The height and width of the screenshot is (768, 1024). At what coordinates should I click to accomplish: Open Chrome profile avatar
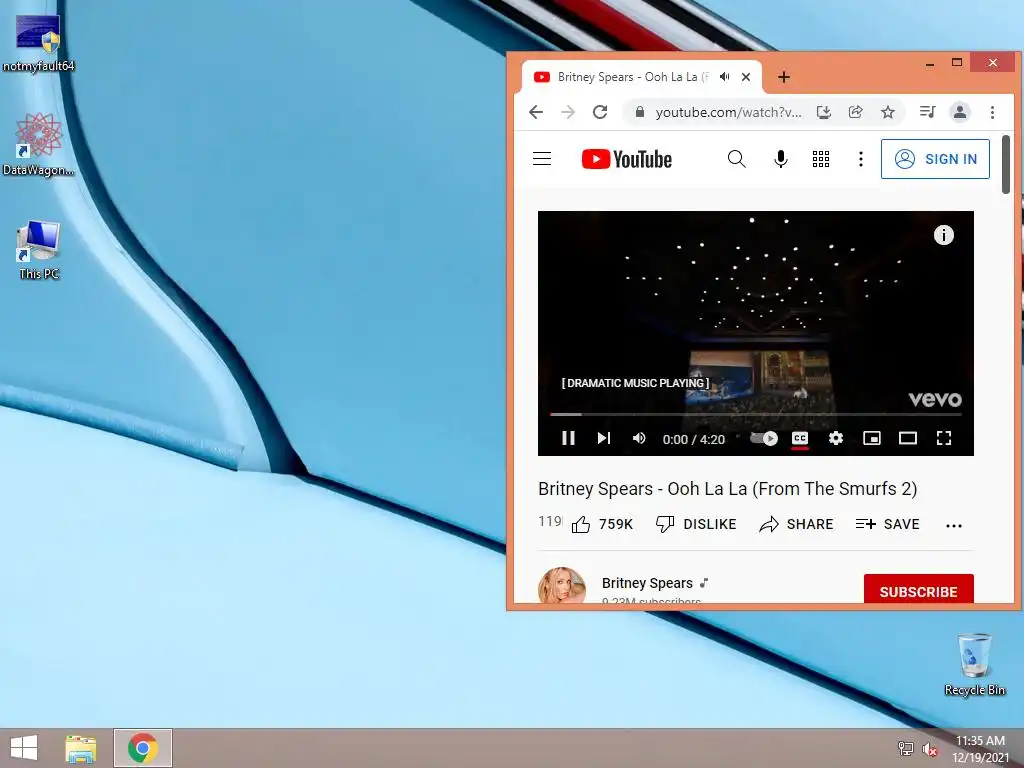coord(959,112)
